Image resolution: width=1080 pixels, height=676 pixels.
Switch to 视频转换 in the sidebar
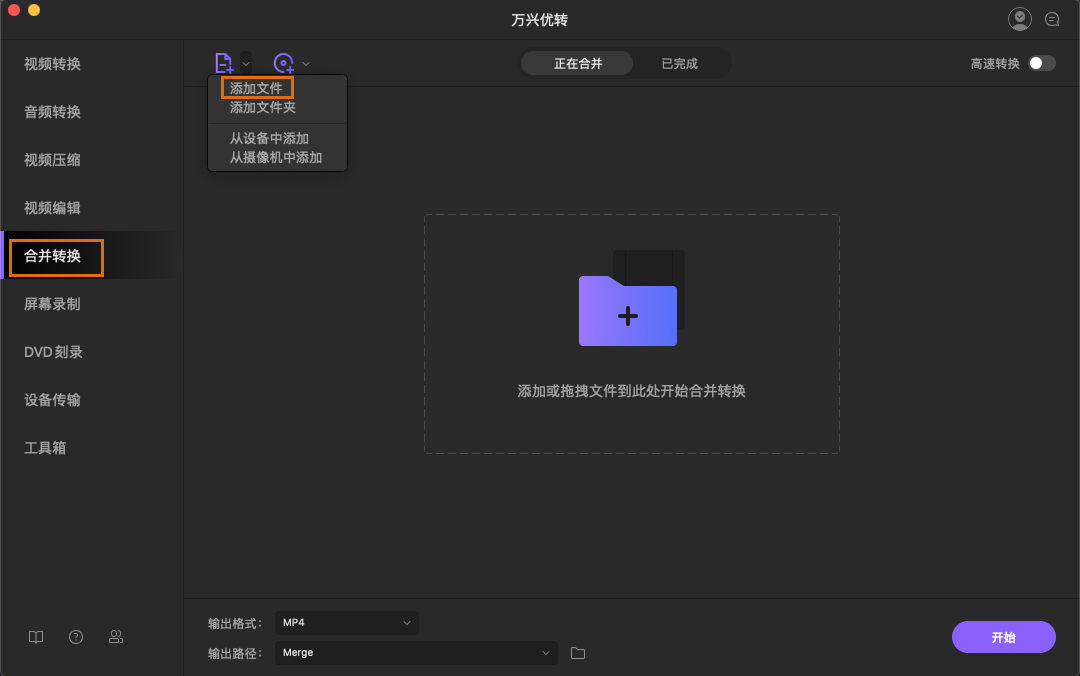point(51,63)
